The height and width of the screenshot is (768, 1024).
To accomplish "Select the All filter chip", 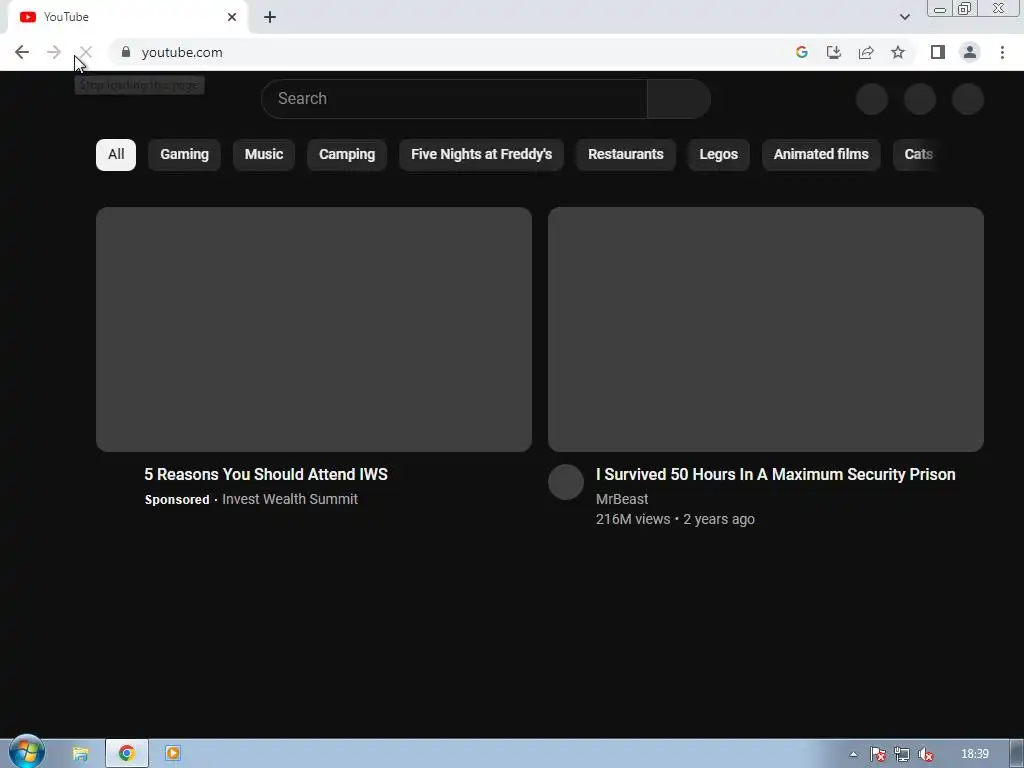I will [x=116, y=155].
